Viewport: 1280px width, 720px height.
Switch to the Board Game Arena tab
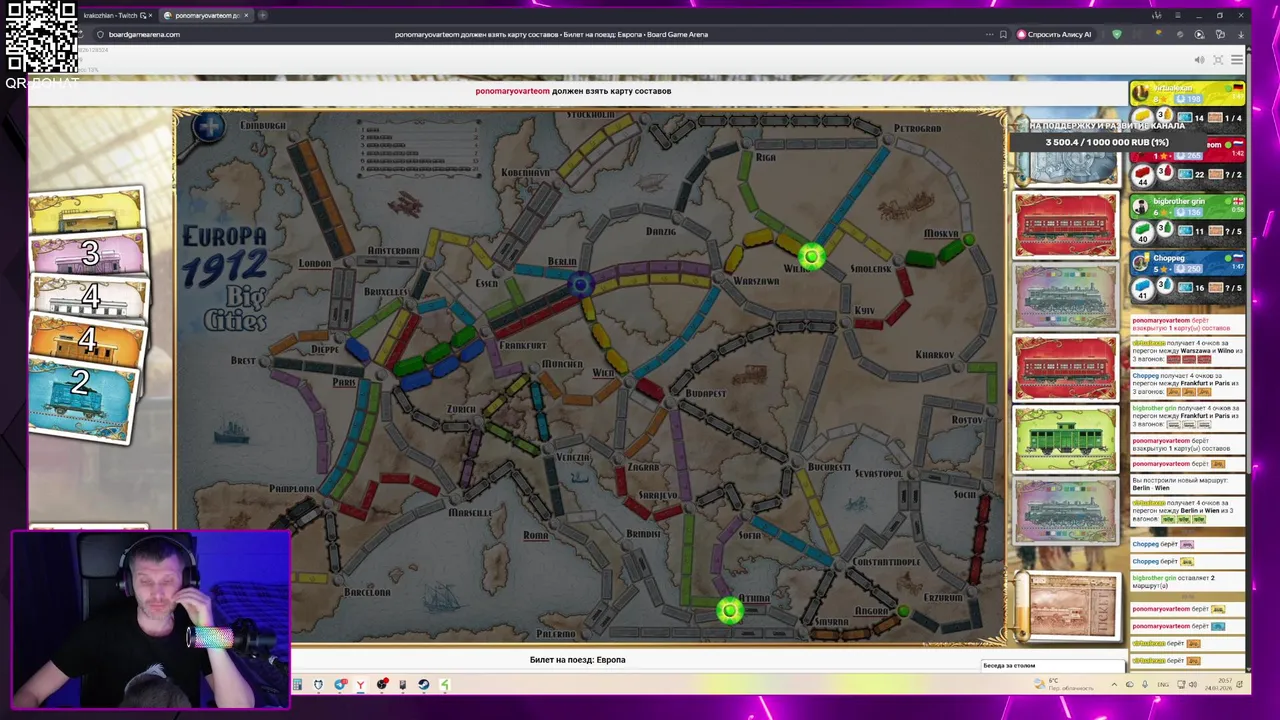click(x=206, y=15)
